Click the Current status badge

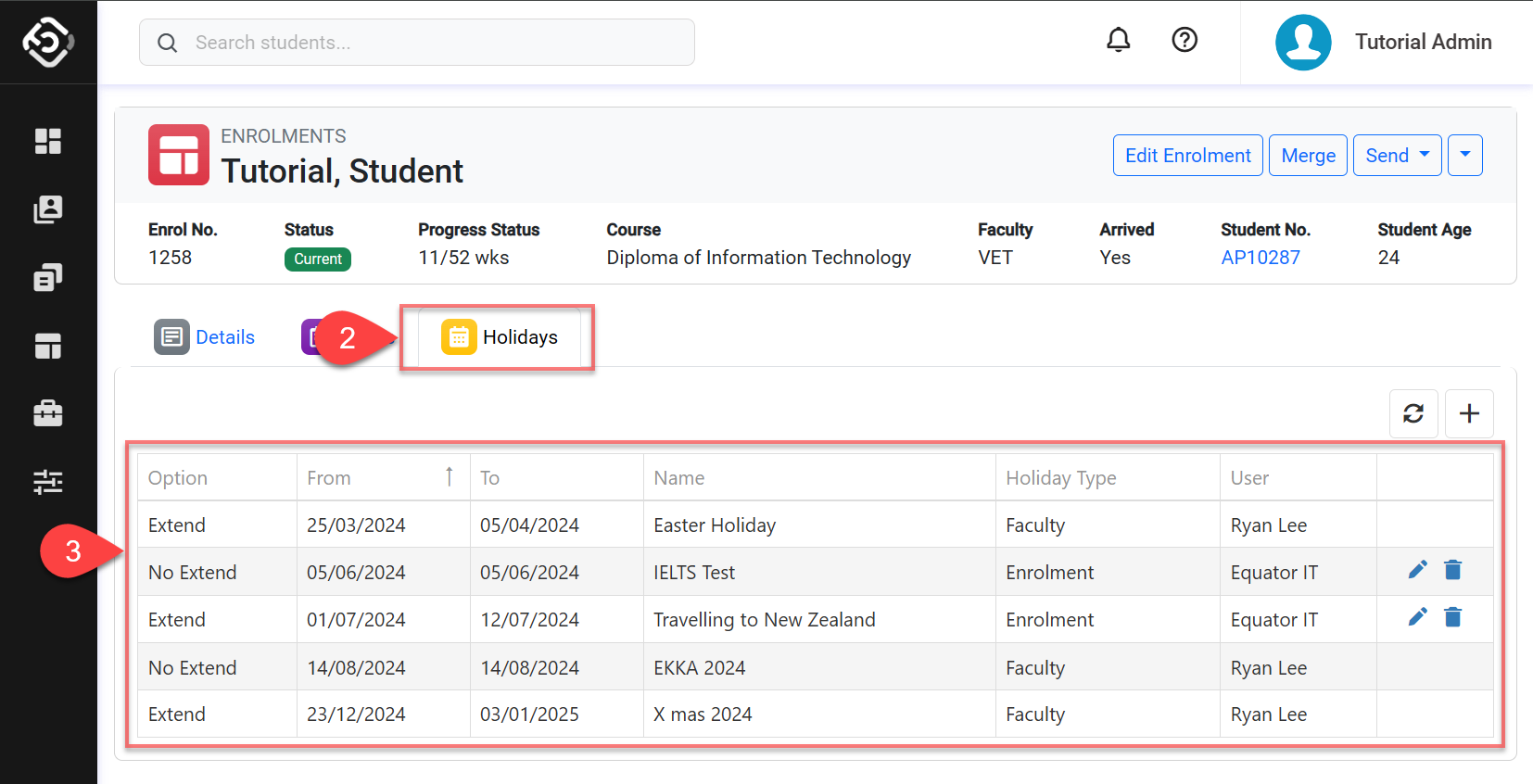(x=318, y=259)
